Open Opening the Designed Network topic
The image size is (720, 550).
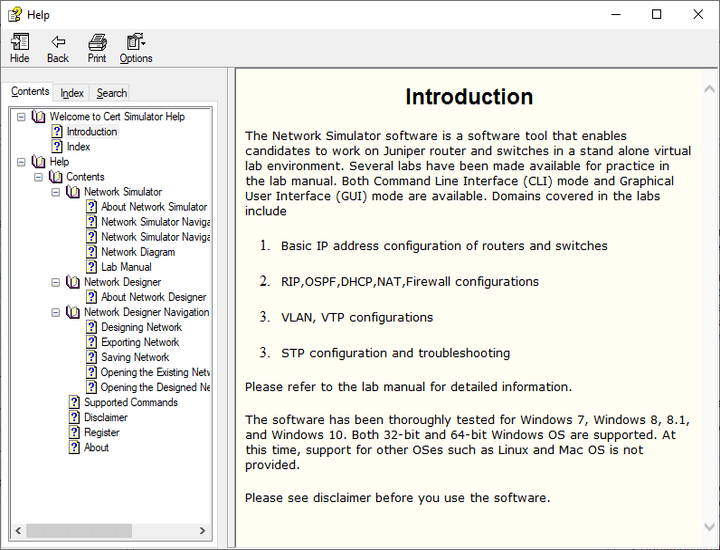(x=155, y=387)
